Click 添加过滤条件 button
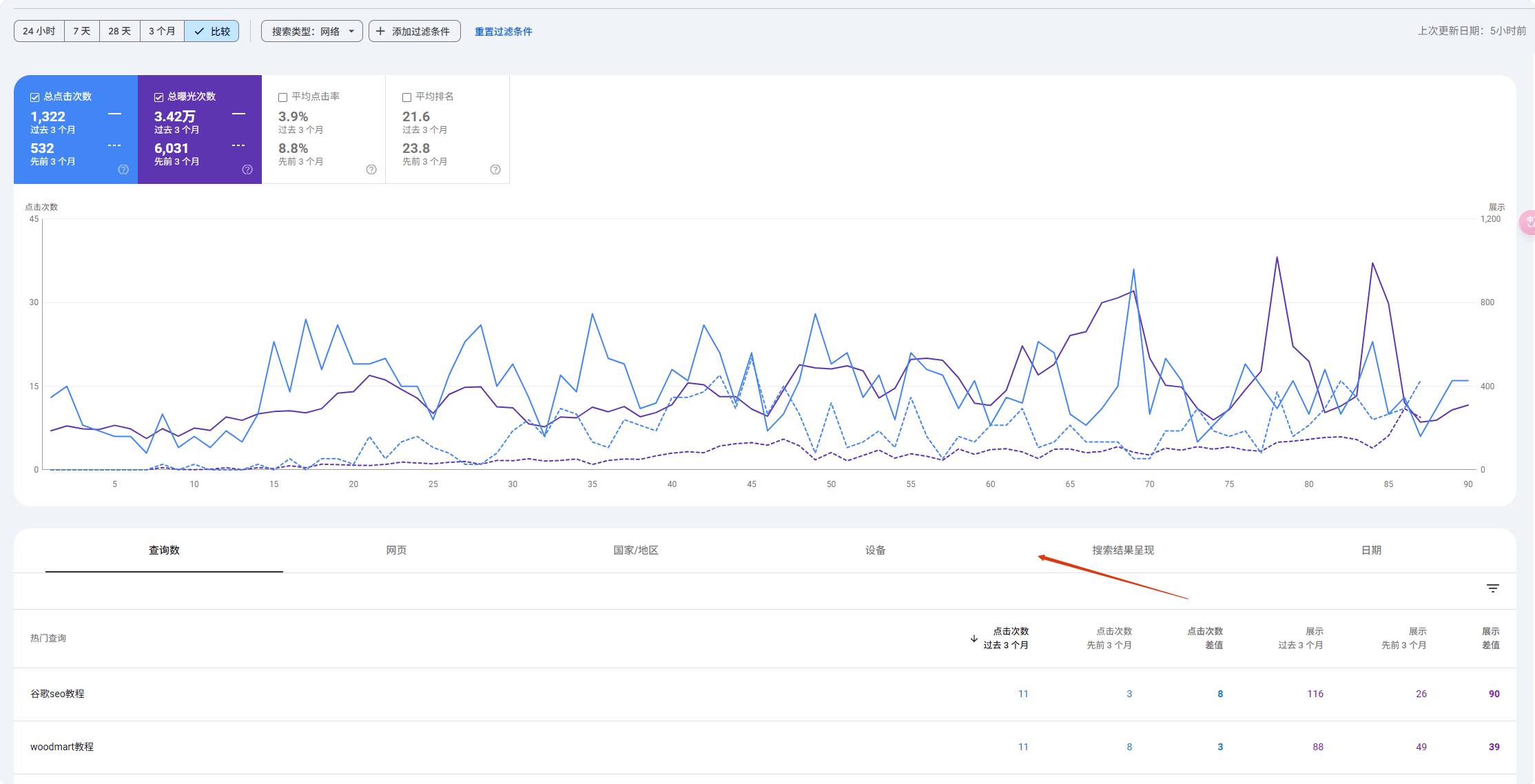The width and height of the screenshot is (1535, 784). pyautogui.click(x=415, y=31)
